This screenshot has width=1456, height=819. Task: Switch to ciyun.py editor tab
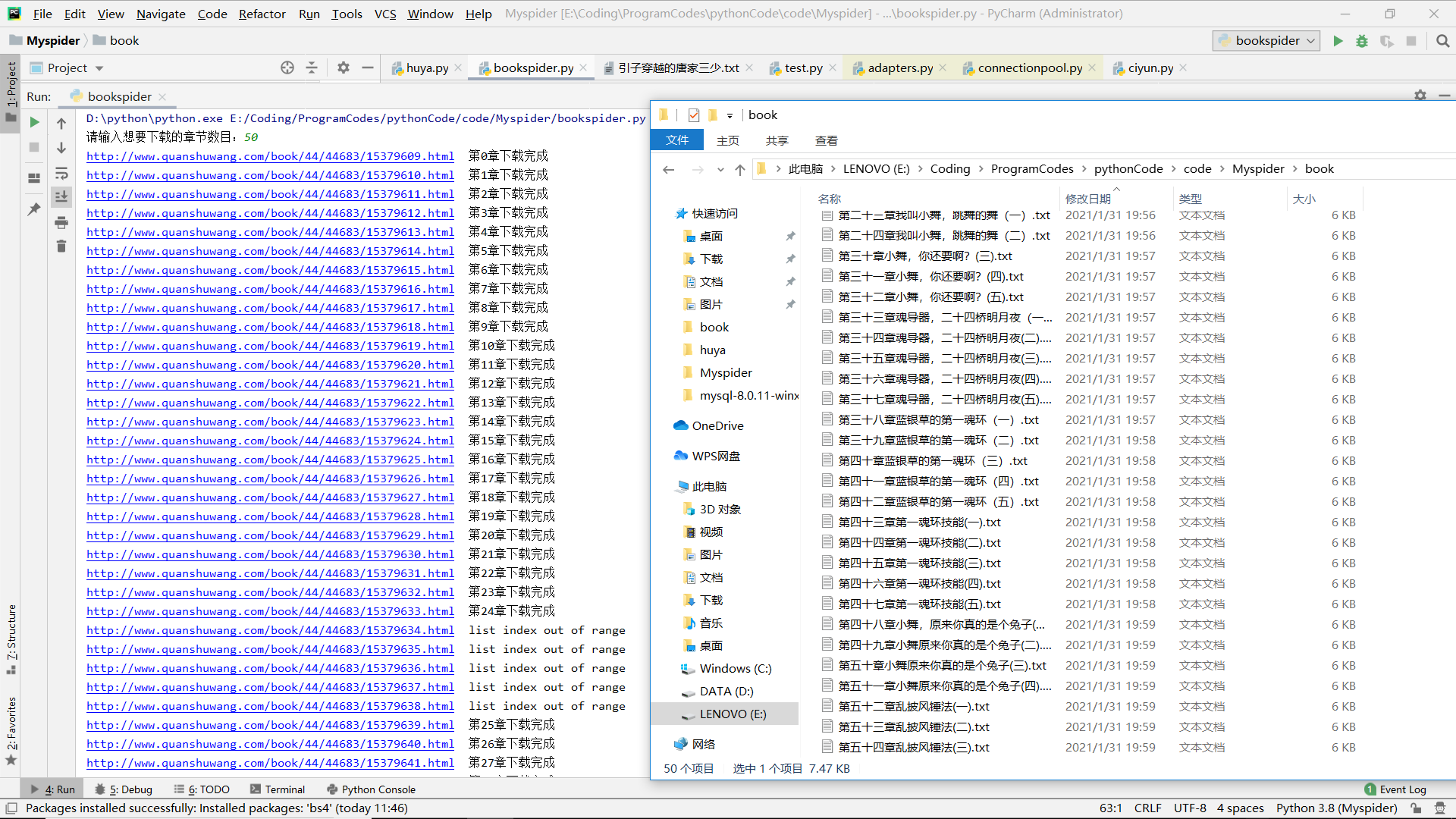(1150, 67)
